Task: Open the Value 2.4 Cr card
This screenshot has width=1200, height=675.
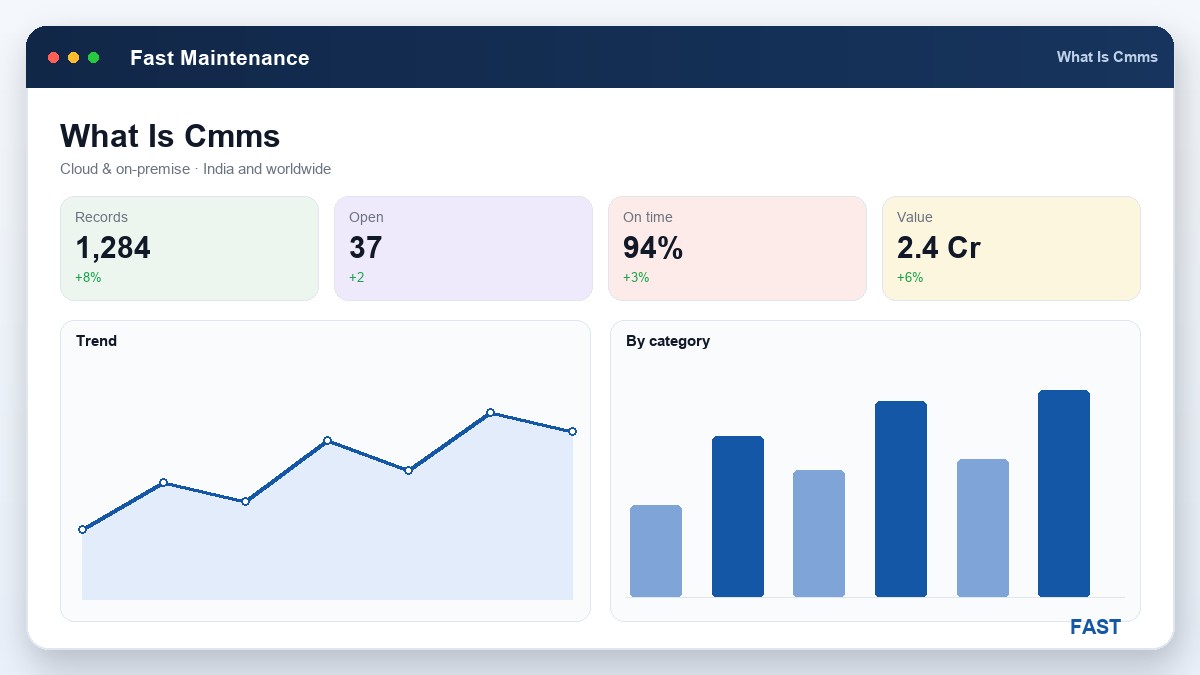Action: coord(1011,248)
